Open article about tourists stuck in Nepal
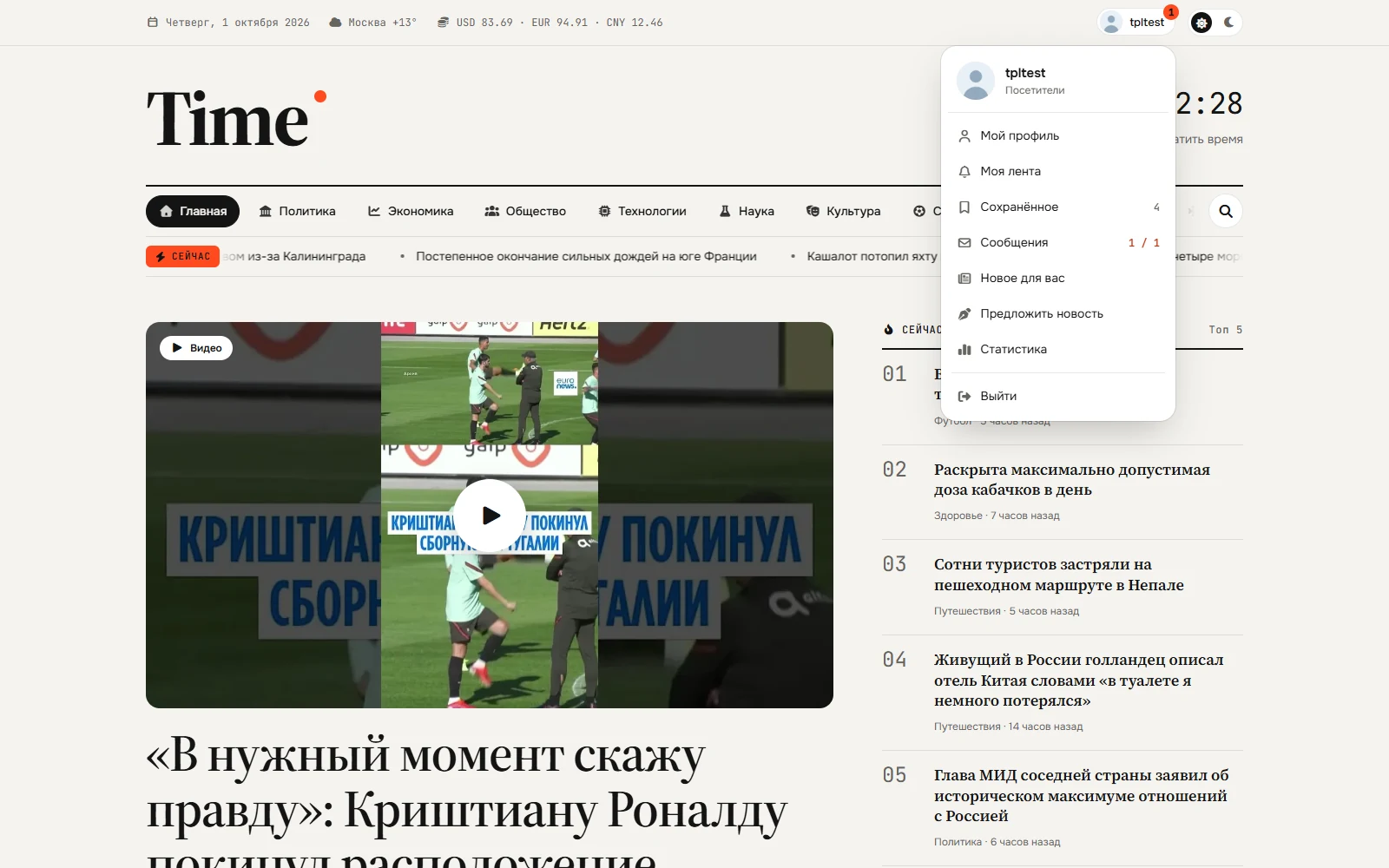The width and height of the screenshot is (1389, 868). (x=1059, y=575)
